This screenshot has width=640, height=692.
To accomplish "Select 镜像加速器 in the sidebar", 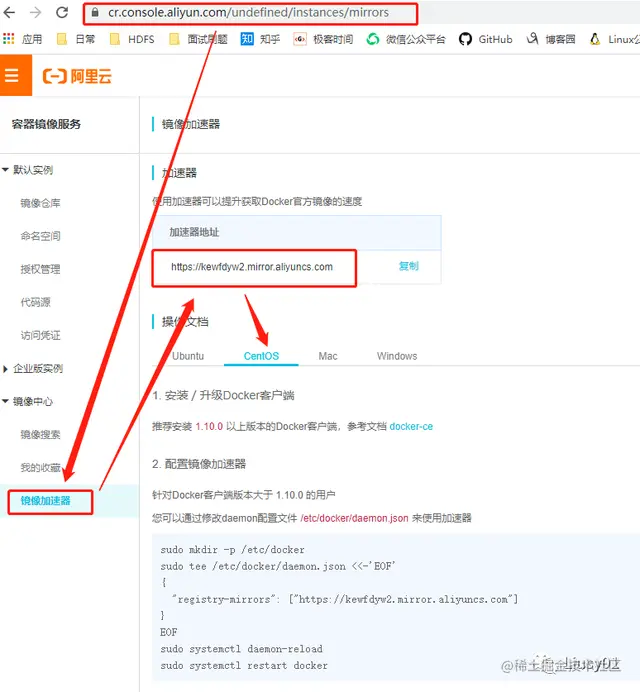I will click(45, 501).
